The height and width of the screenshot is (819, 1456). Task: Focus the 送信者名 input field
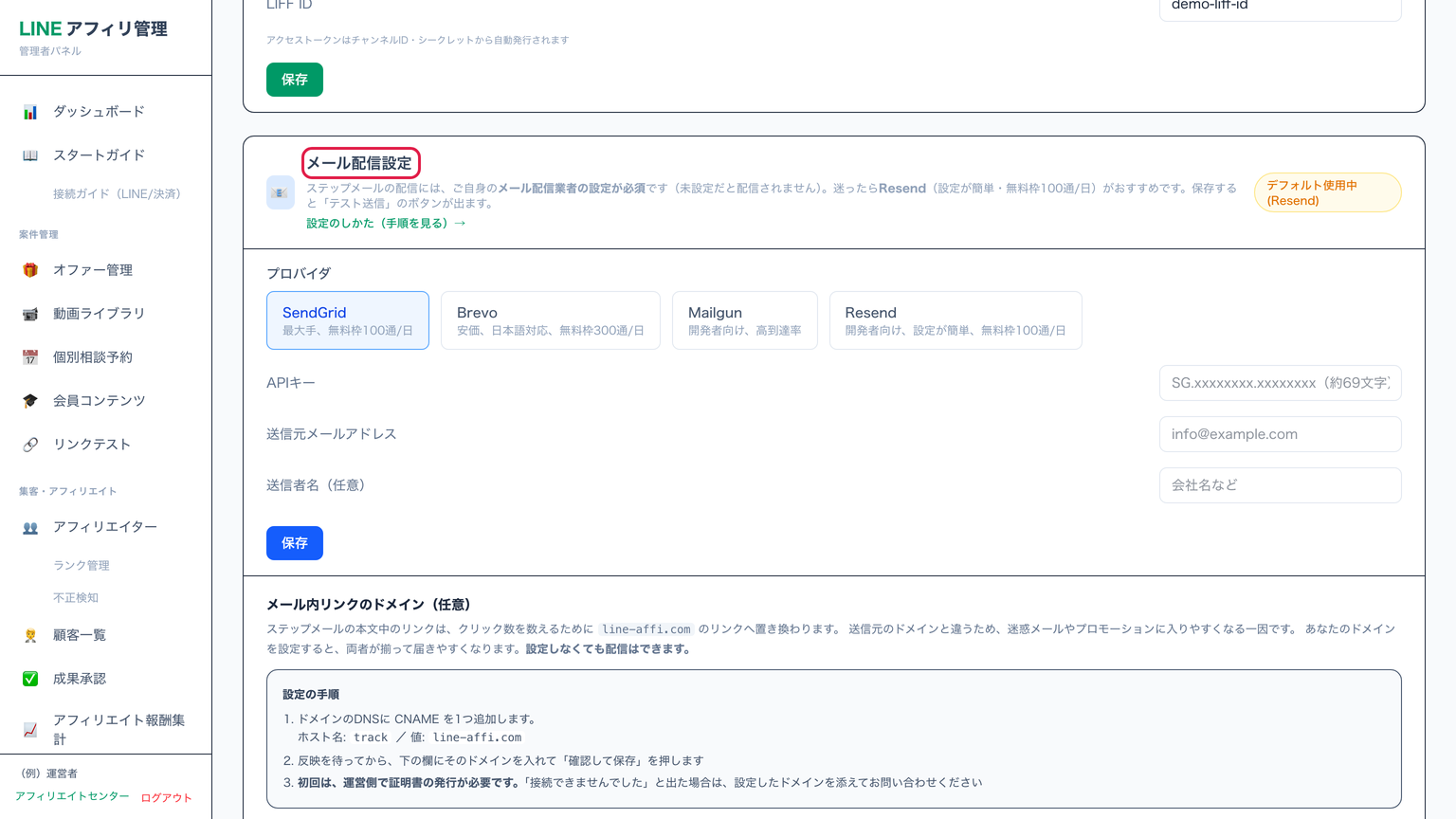coord(1281,485)
